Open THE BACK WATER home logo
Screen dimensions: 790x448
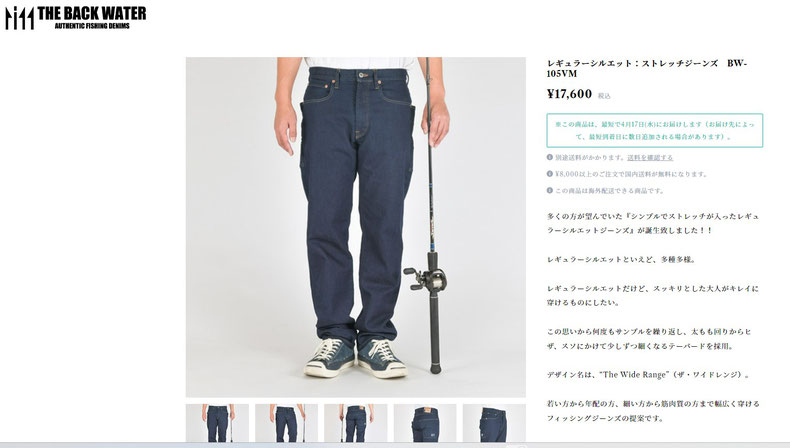(x=76, y=18)
